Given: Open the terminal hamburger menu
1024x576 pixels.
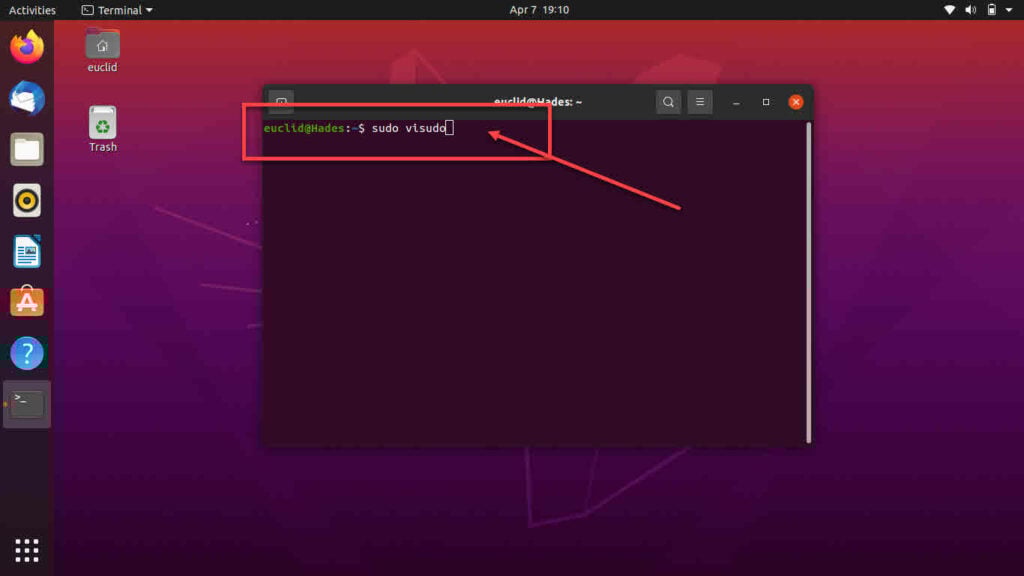Looking at the screenshot, I should tap(699, 102).
